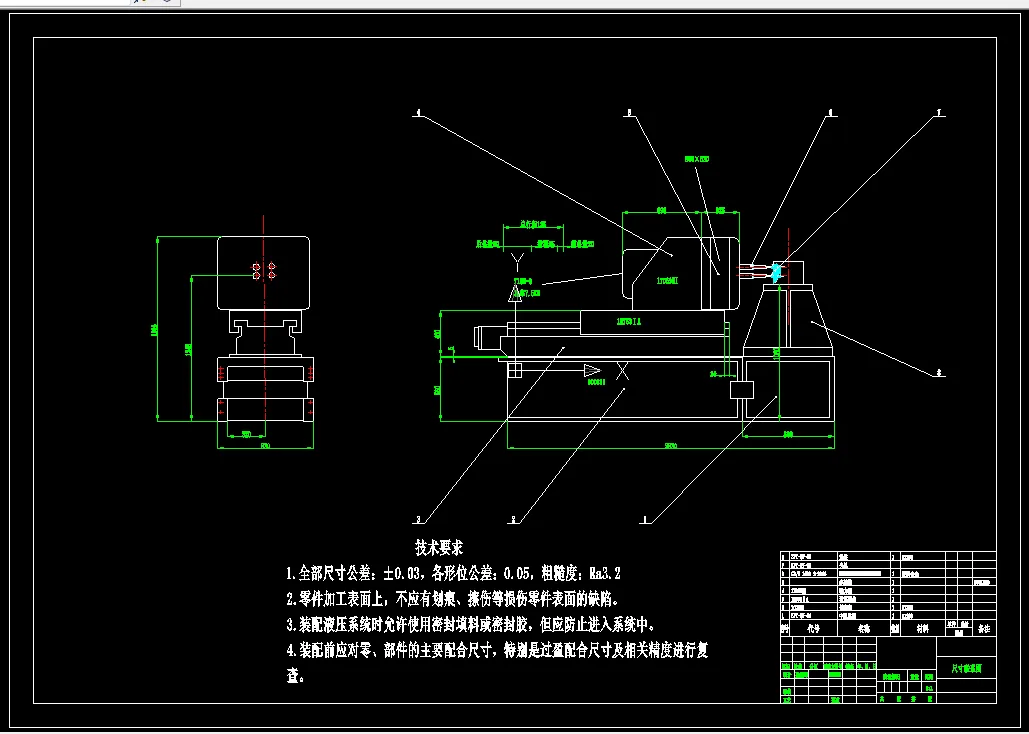The width and height of the screenshot is (1029, 734).
Task: Click the 材料 column header in parts list
Action: pos(922,629)
